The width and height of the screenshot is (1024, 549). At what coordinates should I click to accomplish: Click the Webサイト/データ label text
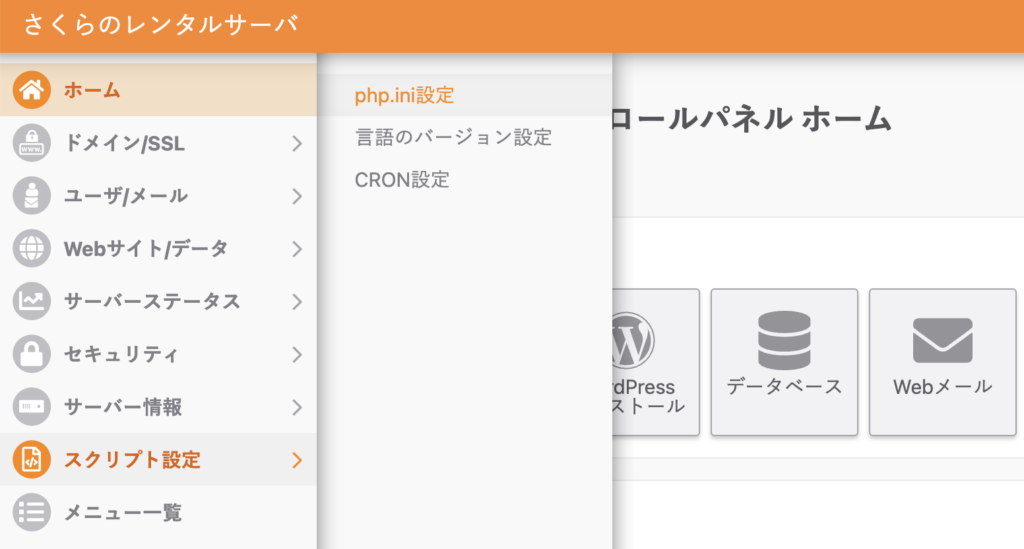(x=146, y=249)
